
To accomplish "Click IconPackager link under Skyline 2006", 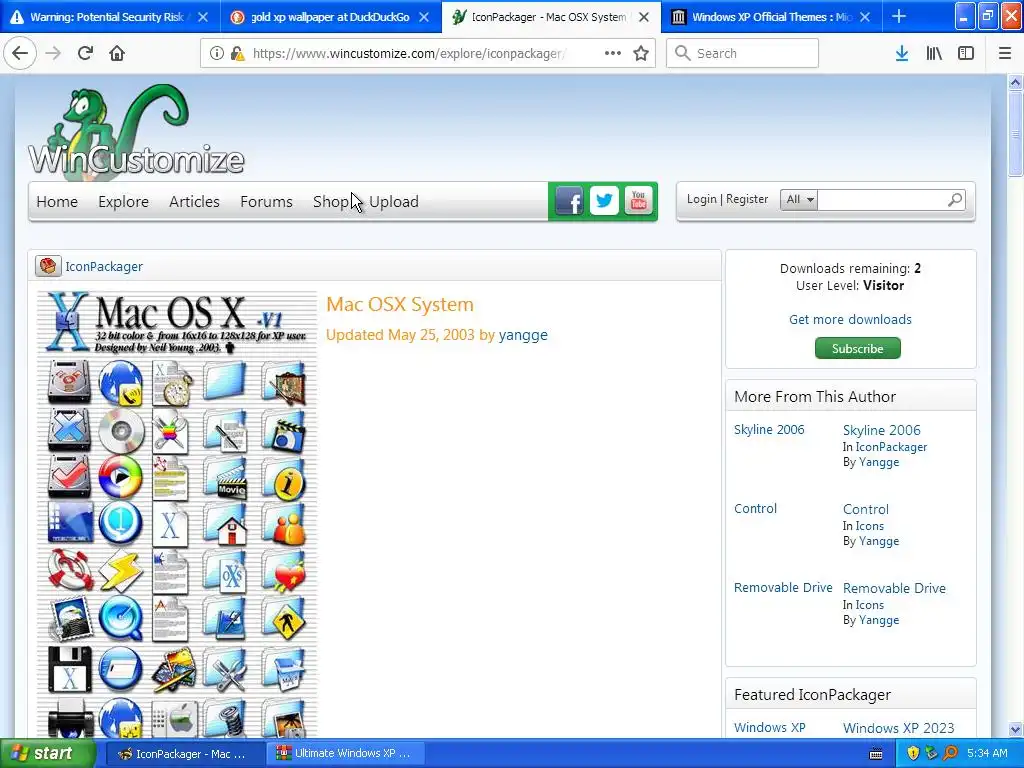I will coord(891,447).
